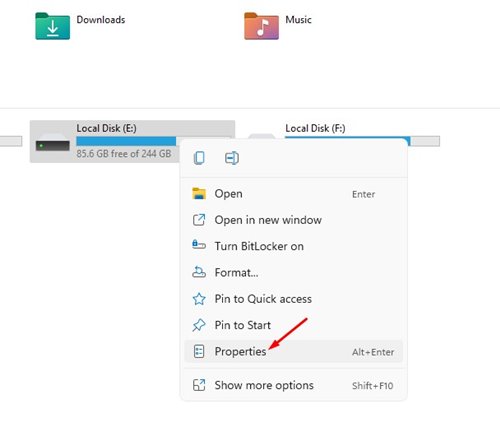
Task: Click the folder icon beside Open
Action: (199, 194)
